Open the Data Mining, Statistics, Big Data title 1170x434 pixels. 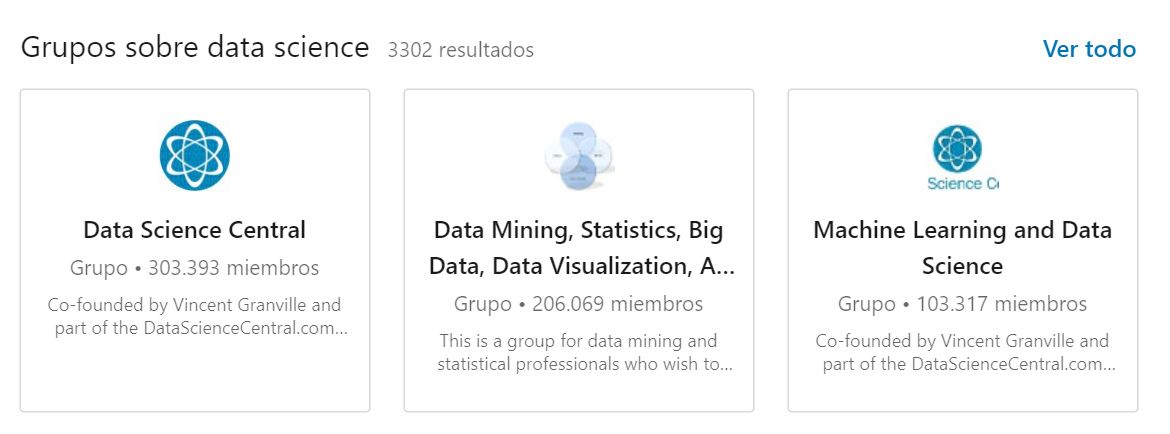579,248
